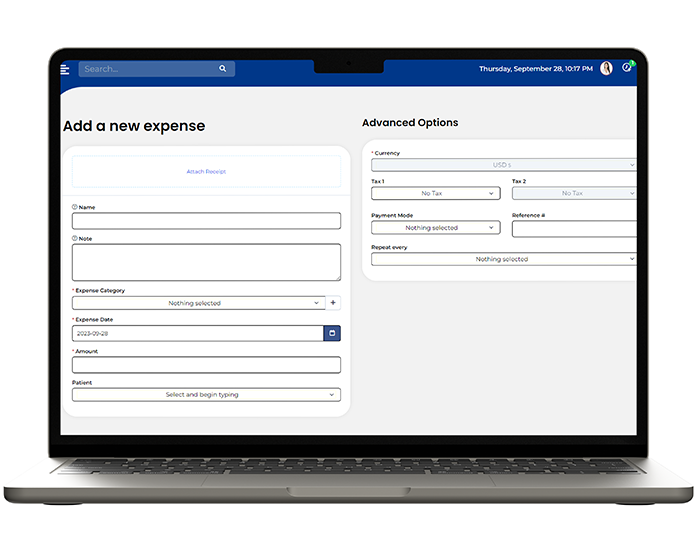Open the user profile avatar
This screenshot has height=547, width=700.
(606, 69)
